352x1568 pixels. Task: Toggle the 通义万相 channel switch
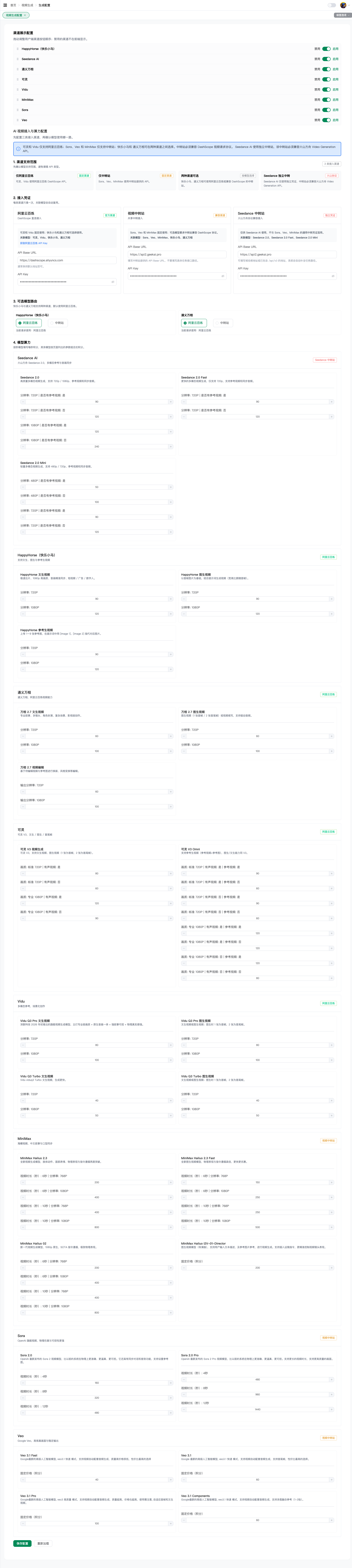(326, 69)
